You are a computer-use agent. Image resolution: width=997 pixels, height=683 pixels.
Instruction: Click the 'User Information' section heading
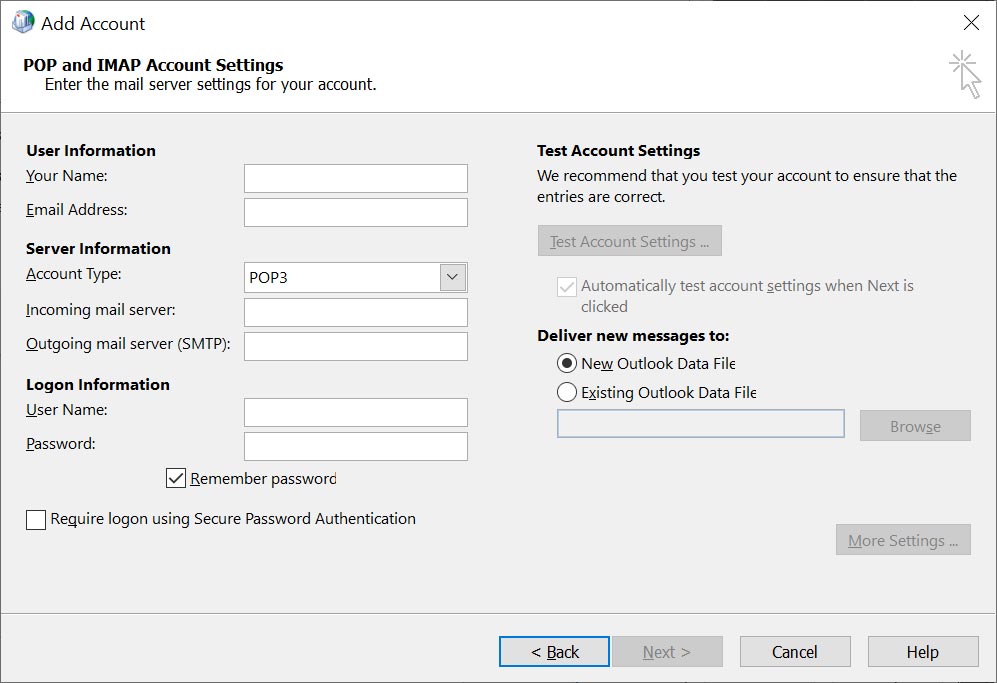point(91,151)
